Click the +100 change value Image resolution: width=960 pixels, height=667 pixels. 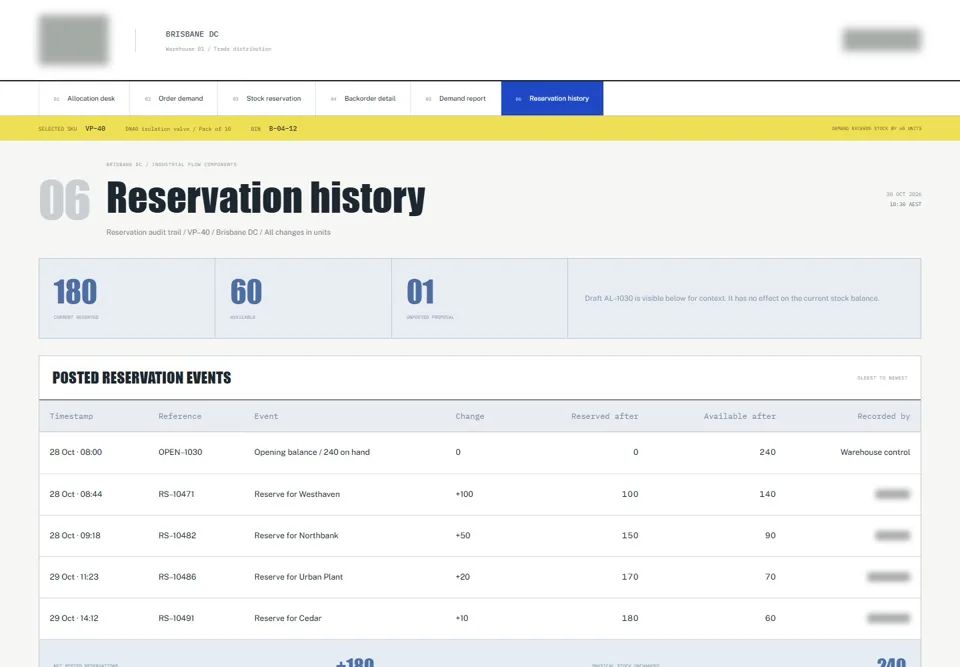pyautogui.click(x=464, y=494)
